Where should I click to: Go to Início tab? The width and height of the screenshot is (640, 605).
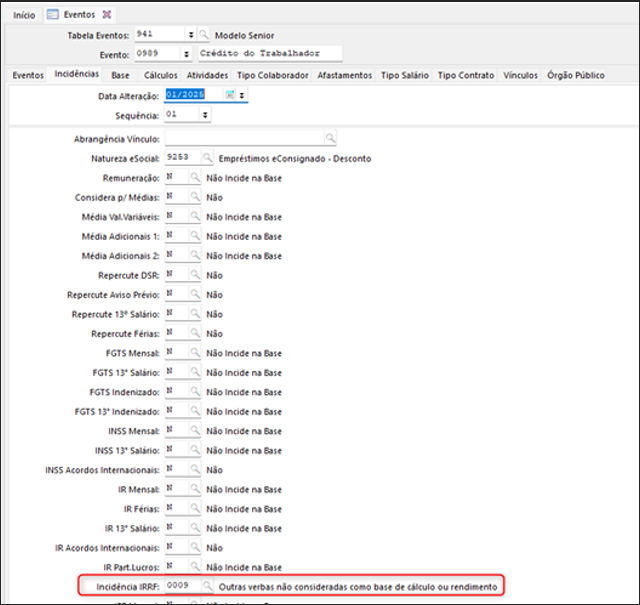tap(24, 15)
